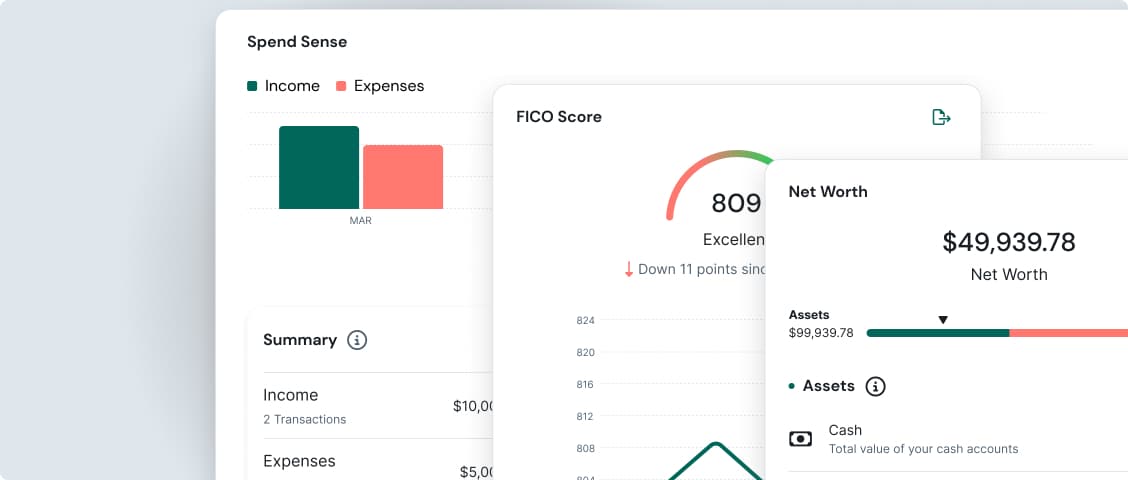The image size is (1128, 480).
Task: Select the green assets segment of net worth bar
Action: coord(938,333)
